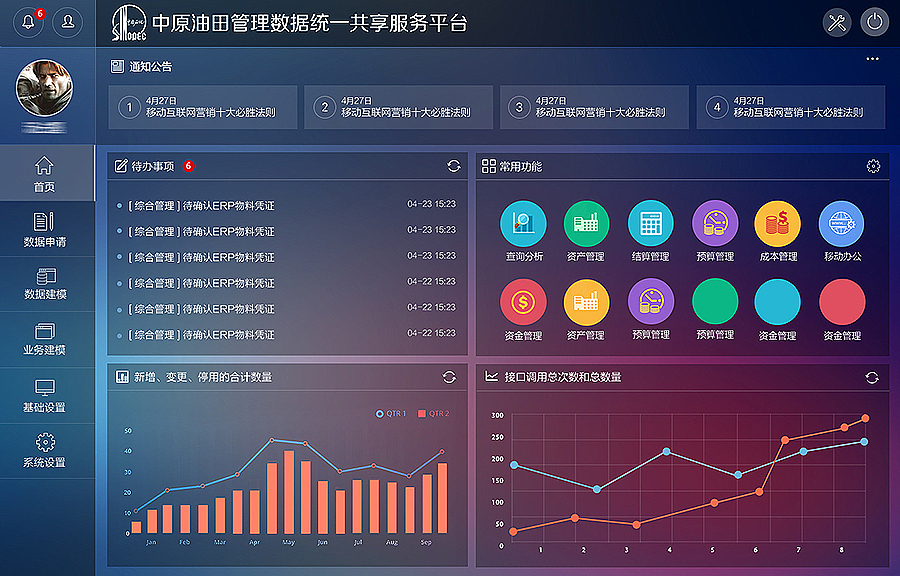The height and width of the screenshot is (576, 900).
Task: Toggle the QTR 2 legend series
Action: [x=434, y=414]
